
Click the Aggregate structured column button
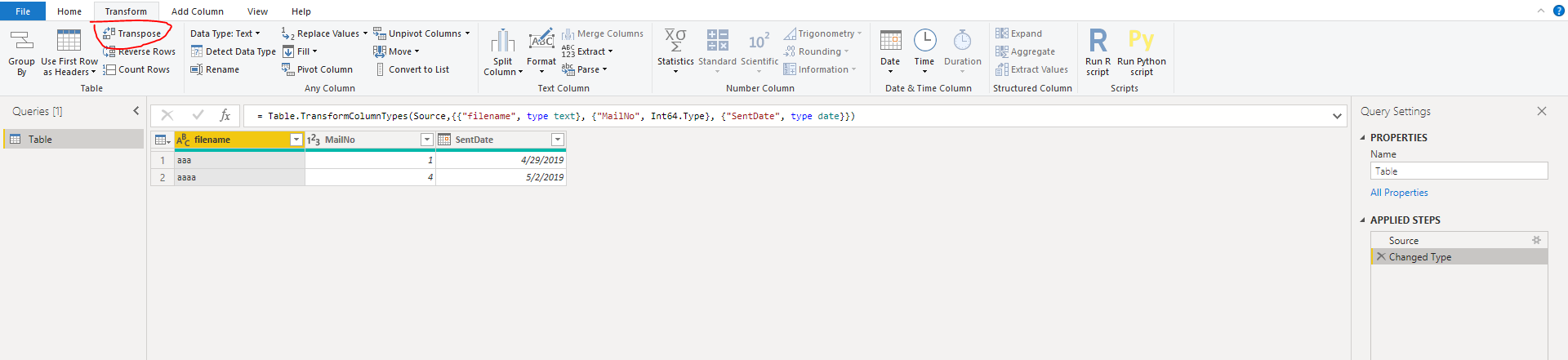click(x=1025, y=51)
